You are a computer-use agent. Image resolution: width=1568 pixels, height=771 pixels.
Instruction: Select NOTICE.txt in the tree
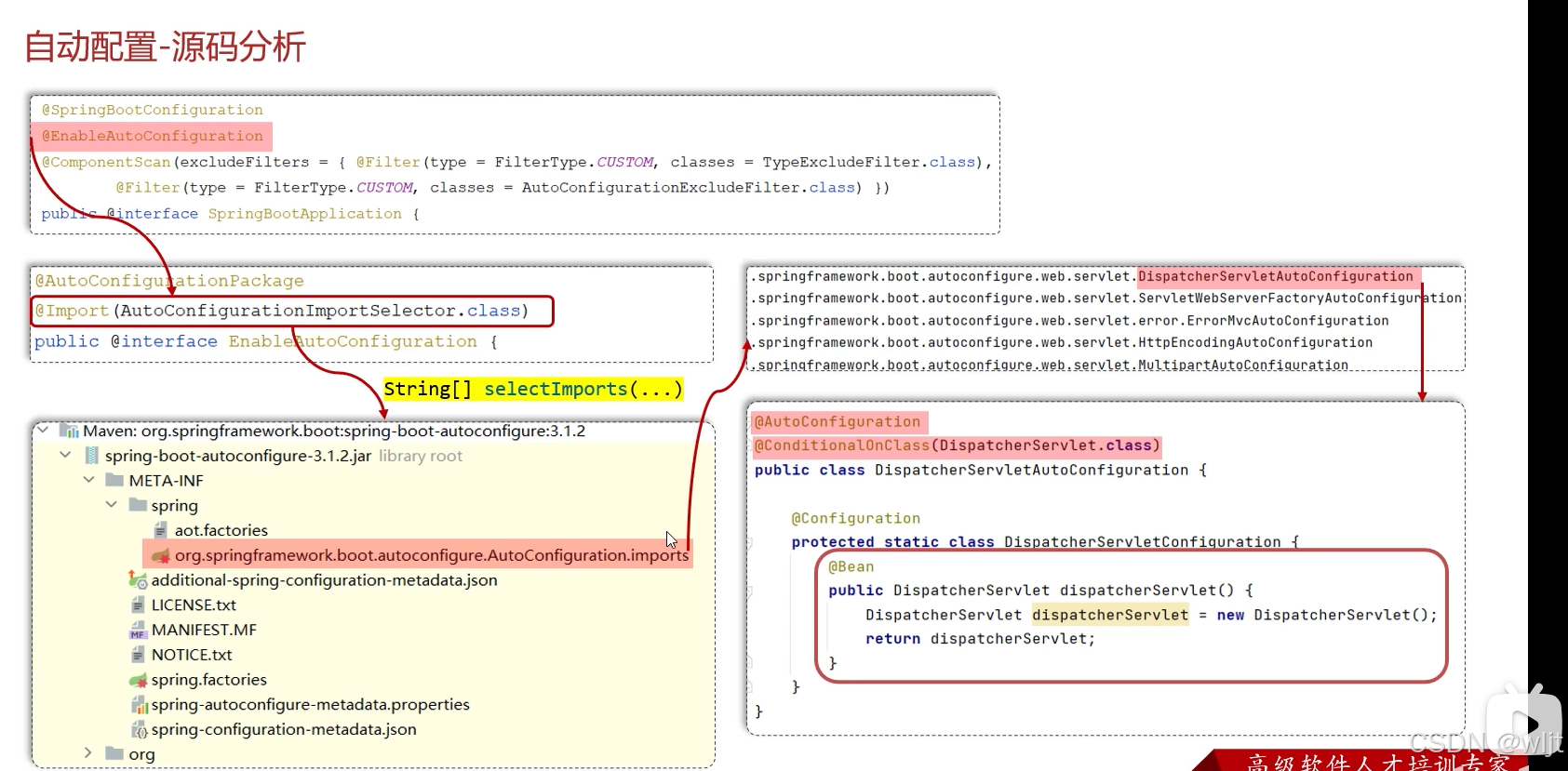pos(192,655)
